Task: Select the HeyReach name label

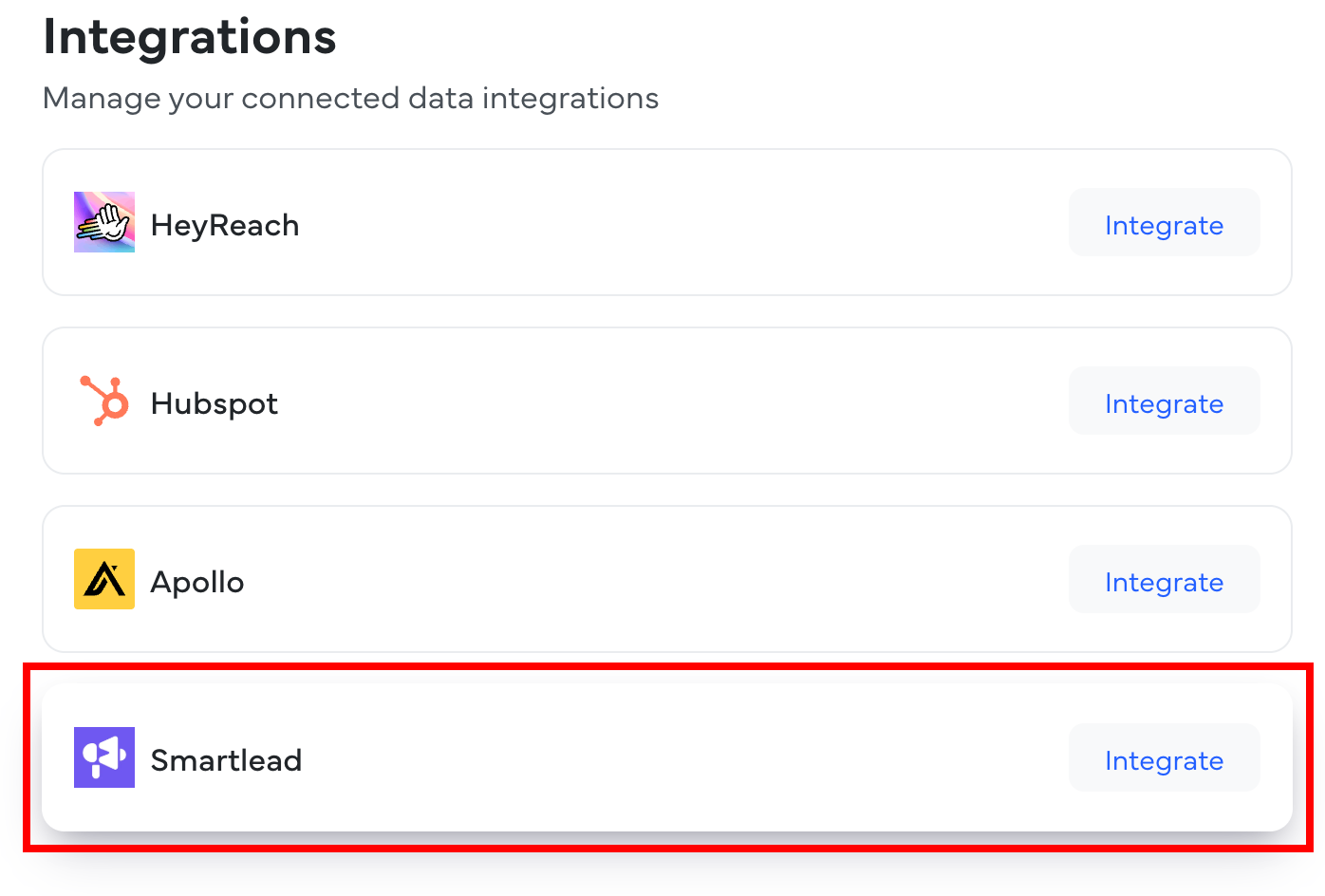Action: [225, 226]
